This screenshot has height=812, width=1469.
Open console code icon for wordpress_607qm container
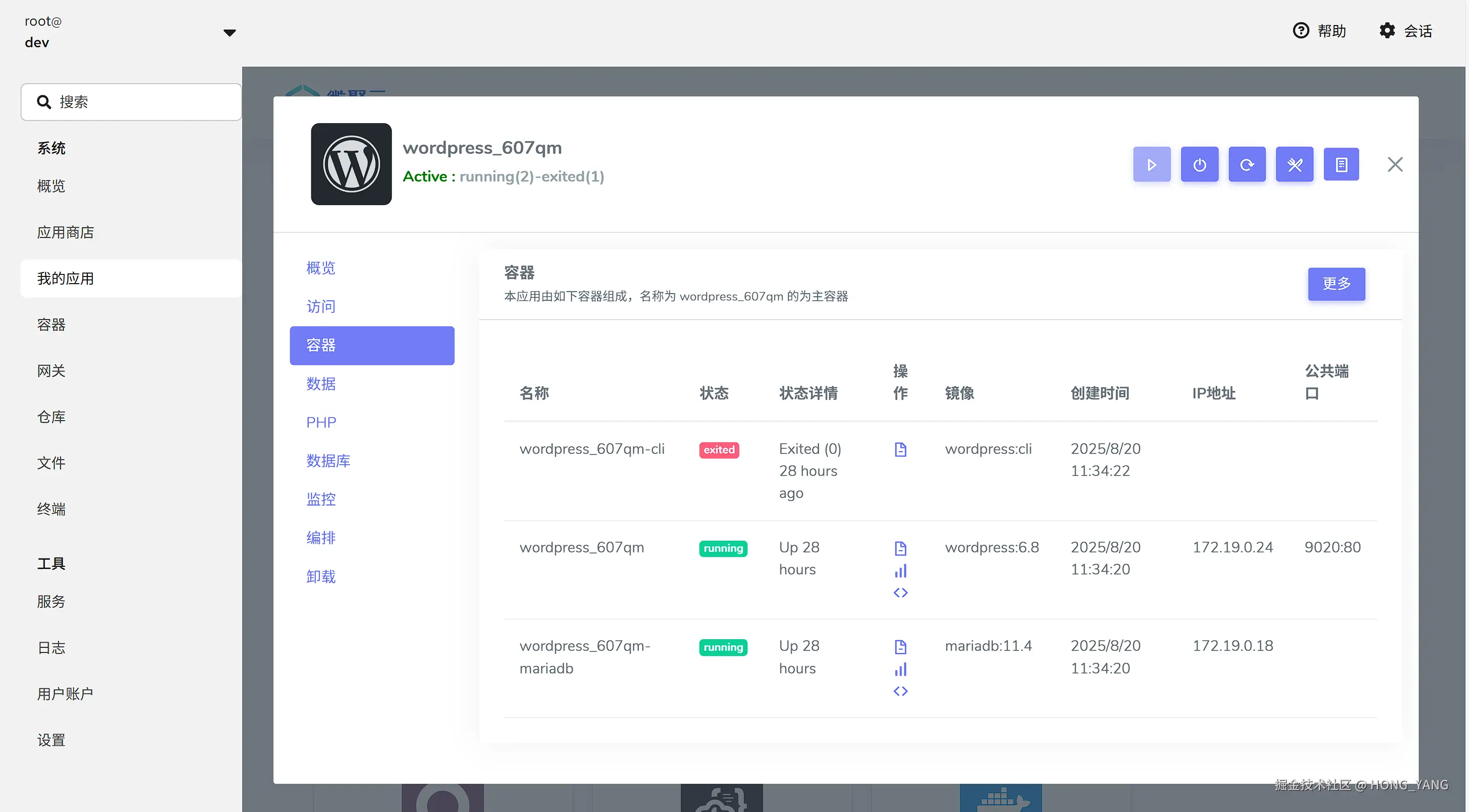point(900,592)
